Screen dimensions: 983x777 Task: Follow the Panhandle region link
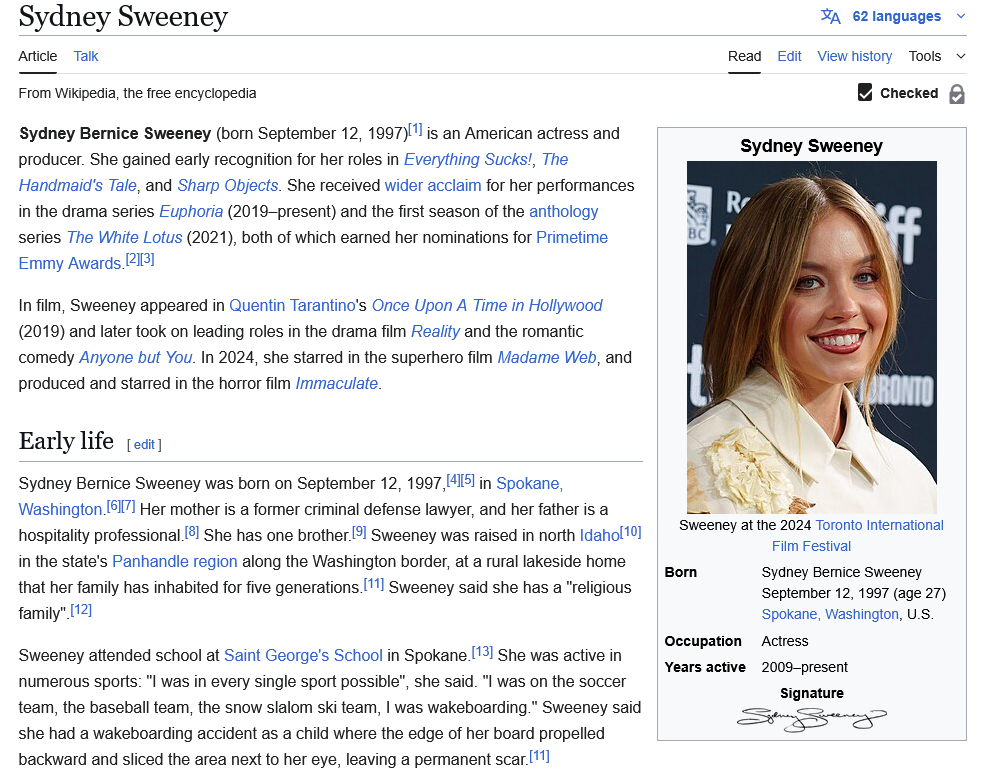point(175,561)
